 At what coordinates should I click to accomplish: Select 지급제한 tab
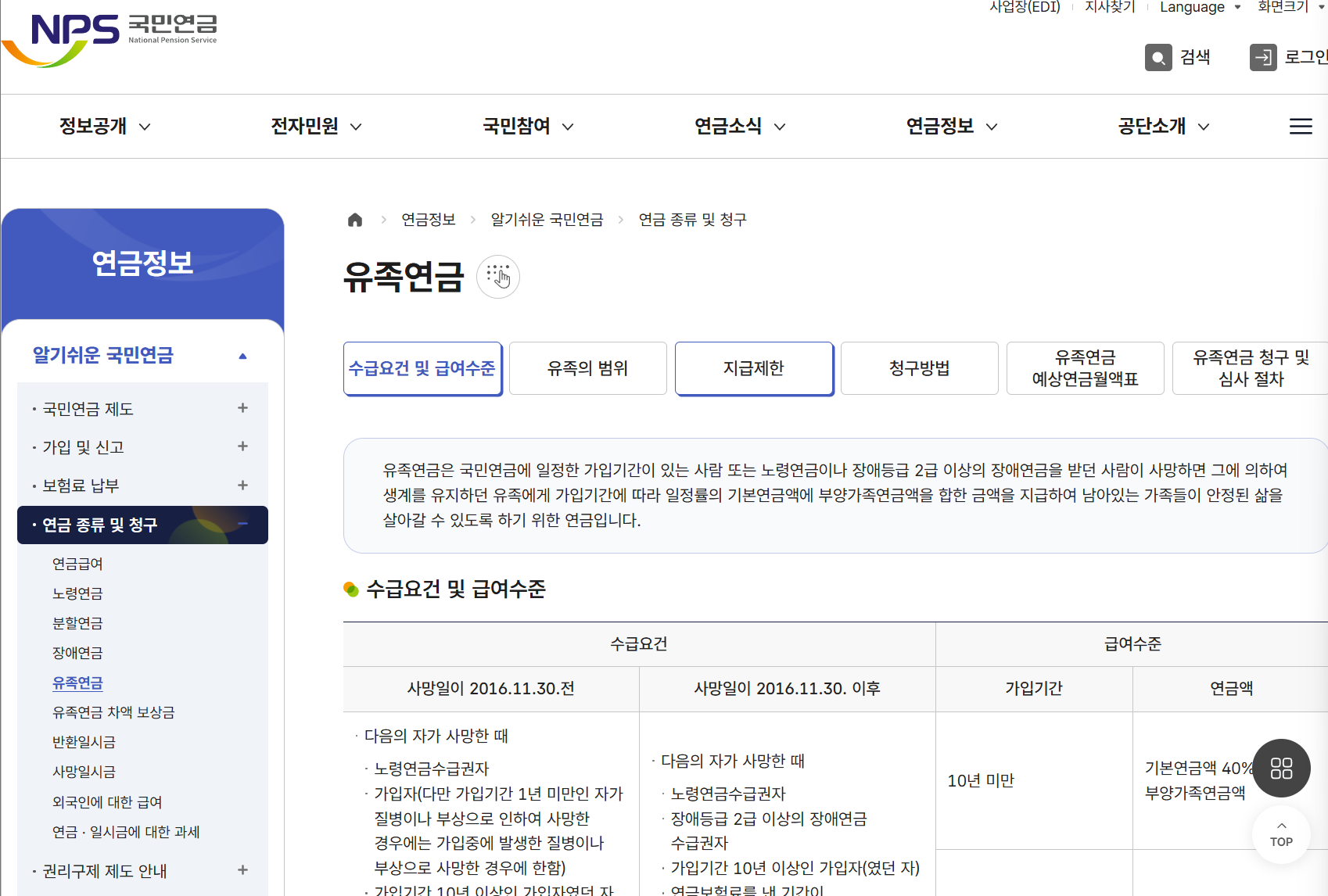pyautogui.click(x=754, y=368)
